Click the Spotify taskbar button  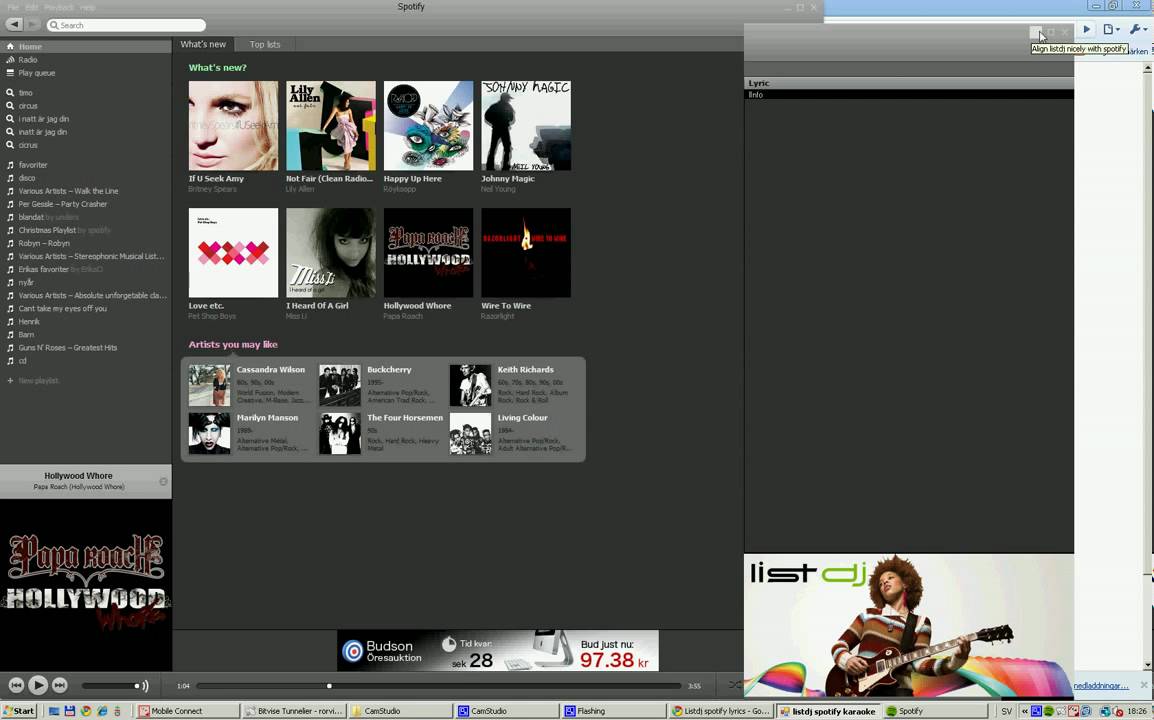pos(934,711)
